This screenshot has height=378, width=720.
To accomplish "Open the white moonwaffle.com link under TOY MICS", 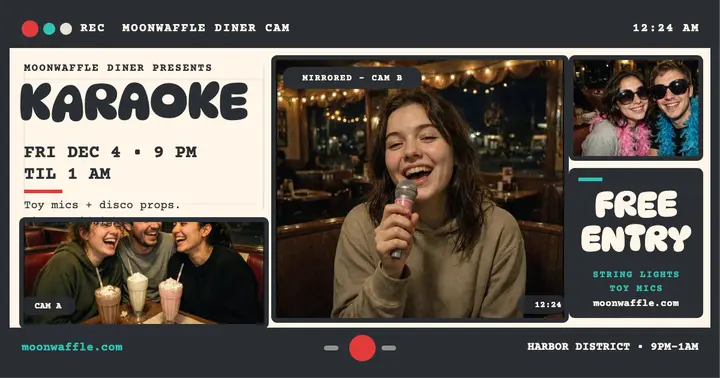I will (x=636, y=303).
